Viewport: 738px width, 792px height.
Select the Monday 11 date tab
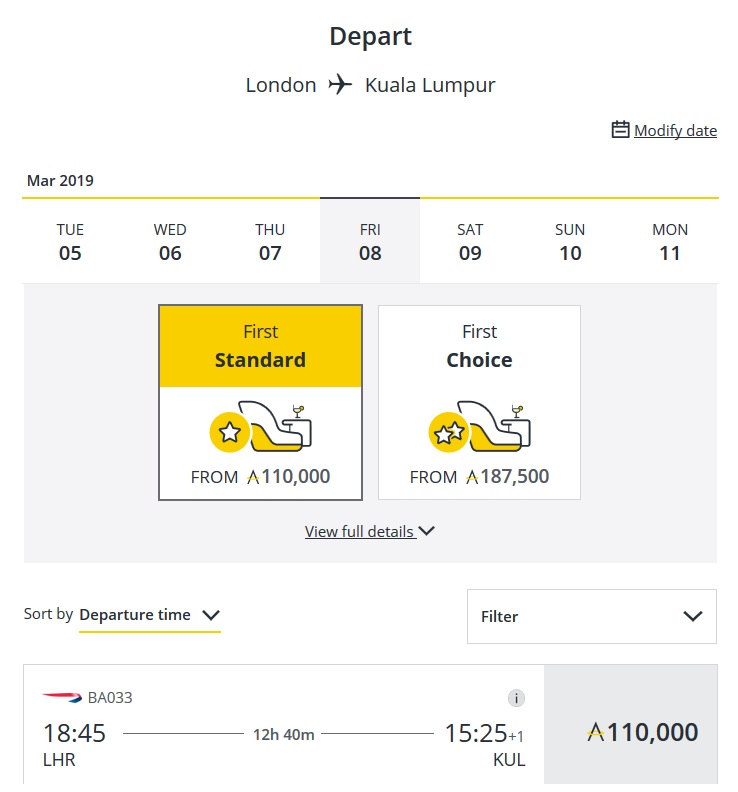point(670,241)
